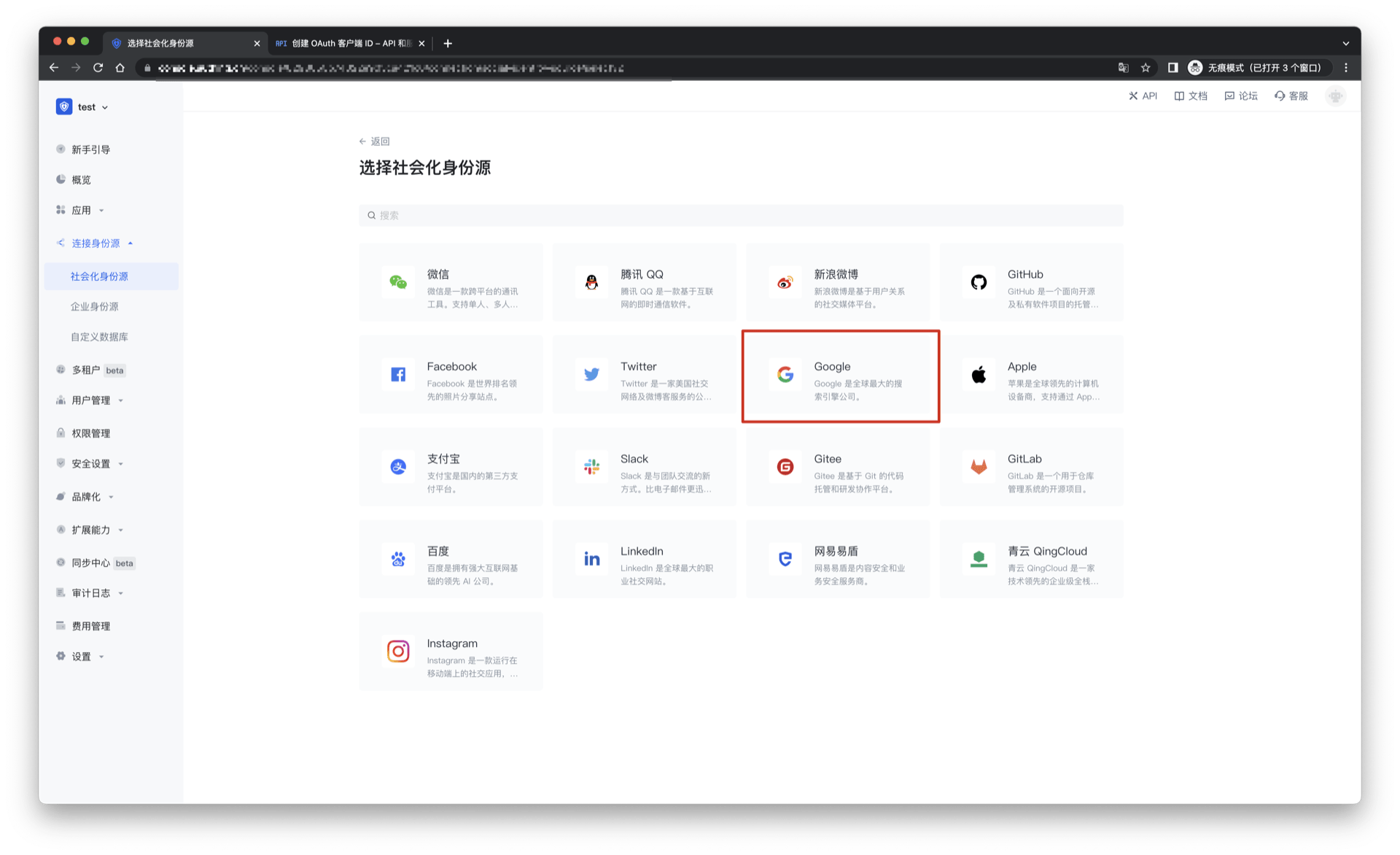Pick the Slack identity source icon
The width and height of the screenshot is (1400, 855).
[591, 467]
